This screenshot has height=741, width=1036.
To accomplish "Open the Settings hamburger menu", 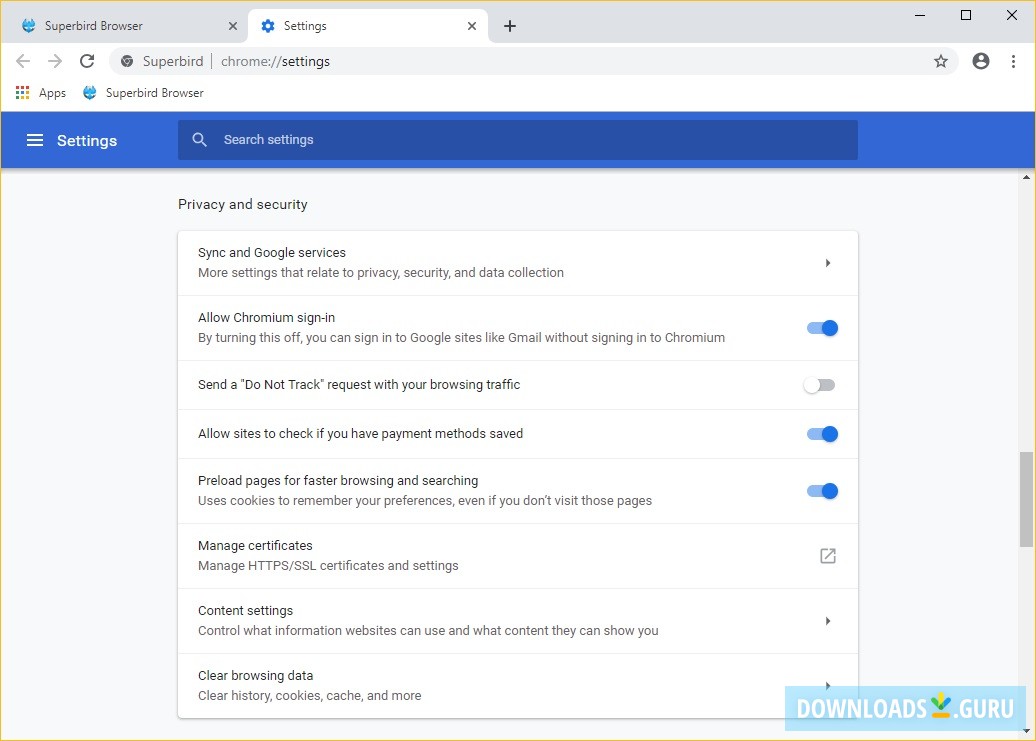I will pyautogui.click(x=35, y=140).
